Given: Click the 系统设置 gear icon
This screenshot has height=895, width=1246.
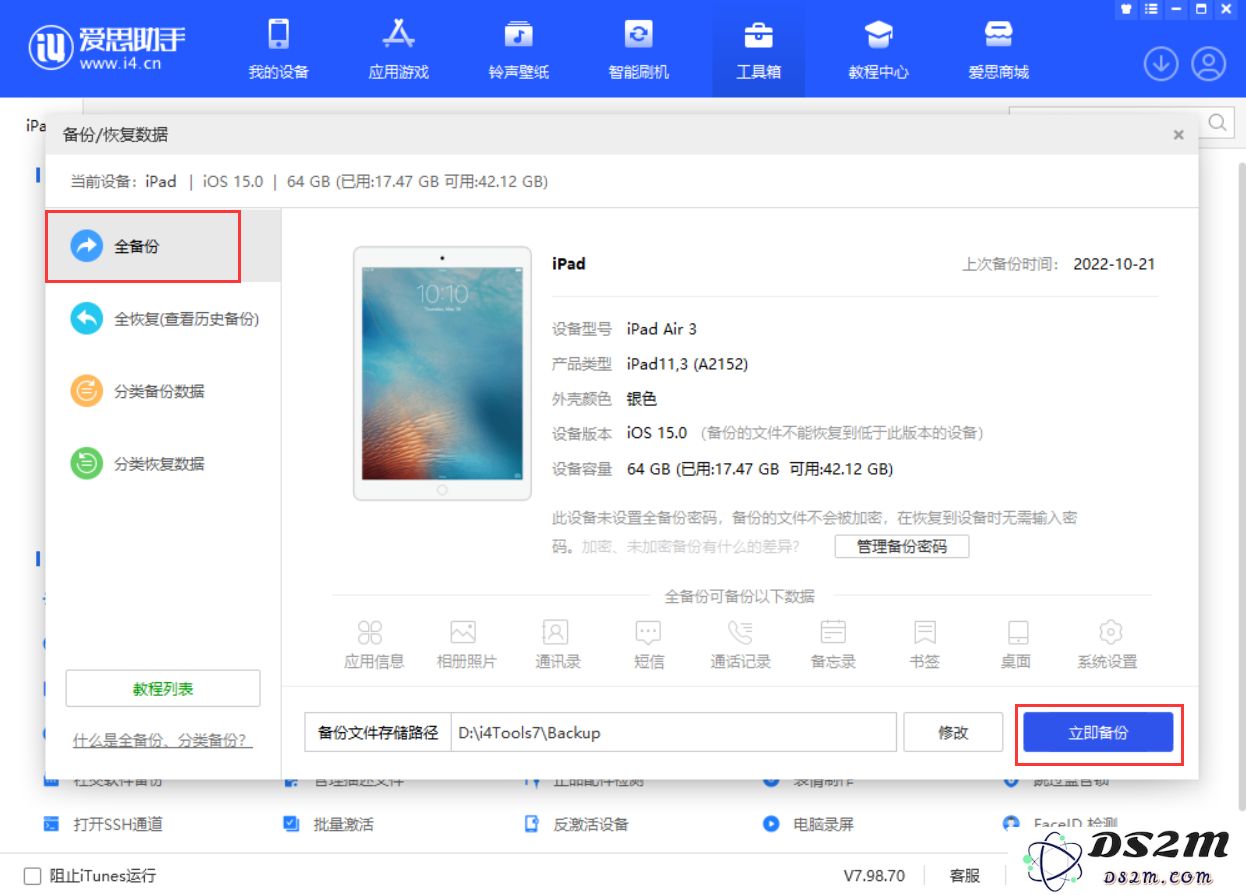Looking at the screenshot, I should (1110, 632).
